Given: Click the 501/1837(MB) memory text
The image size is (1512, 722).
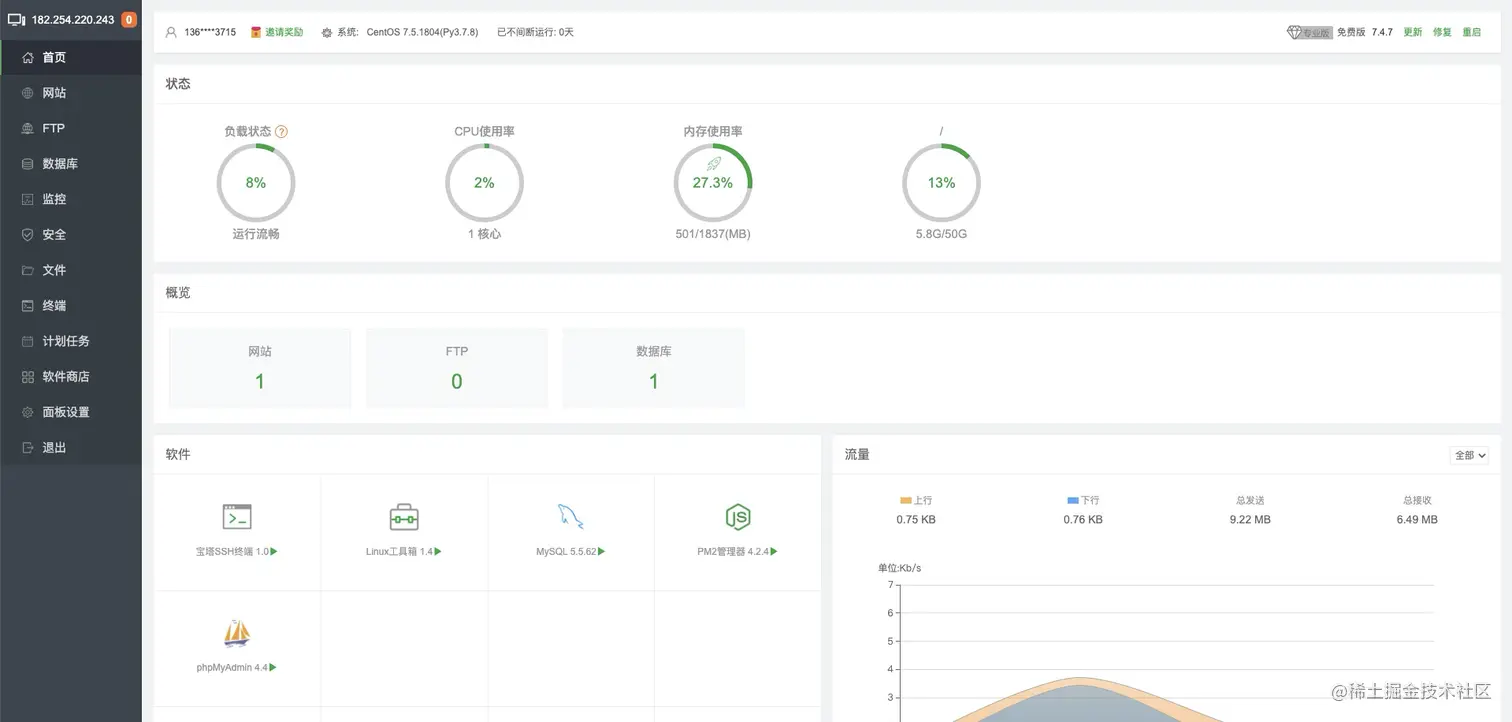Looking at the screenshot, I should click(713, 234).
